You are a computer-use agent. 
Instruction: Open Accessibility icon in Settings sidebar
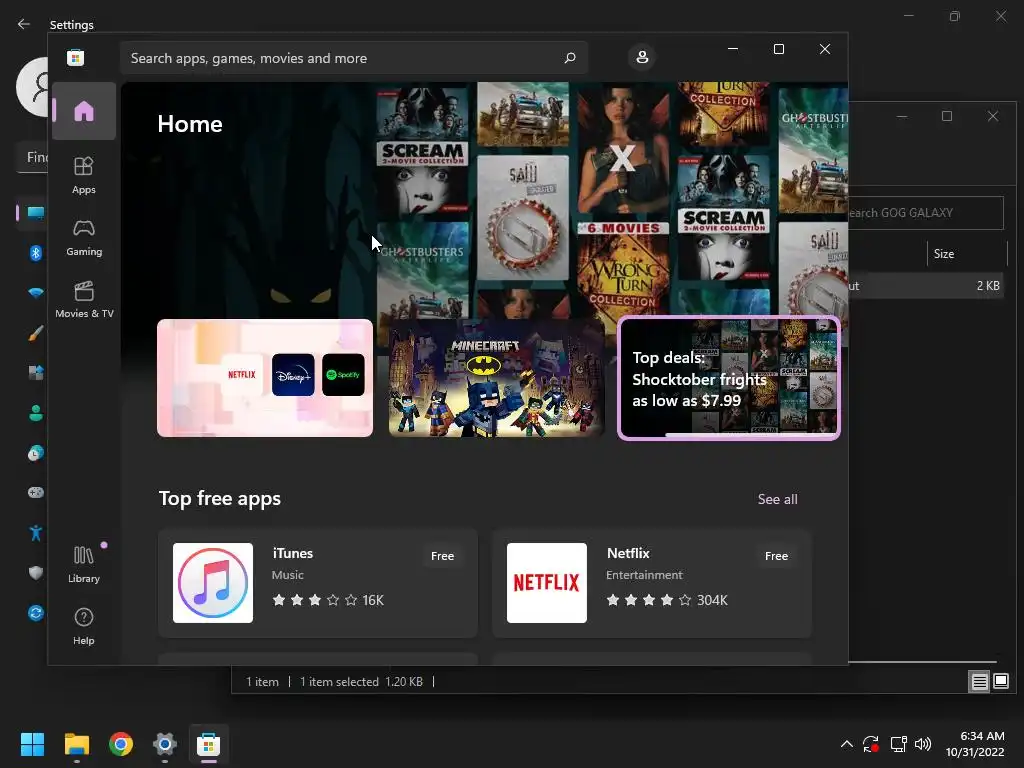click(x=35, y=533)
